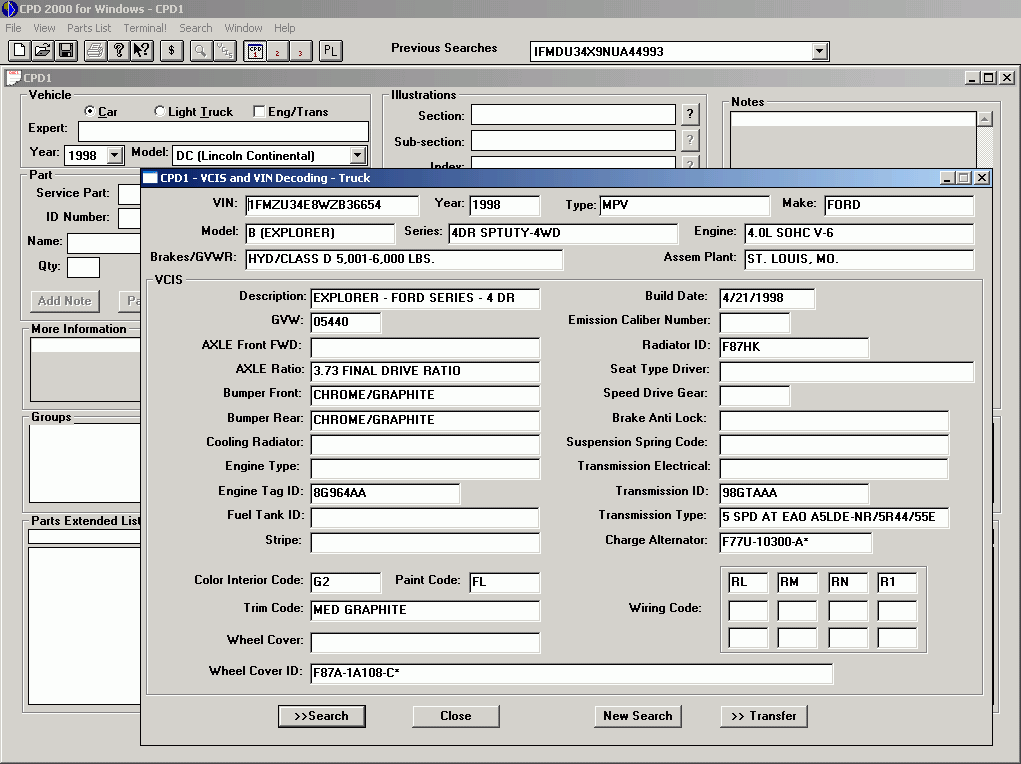Expand the Model dropdown

(357, 155)
